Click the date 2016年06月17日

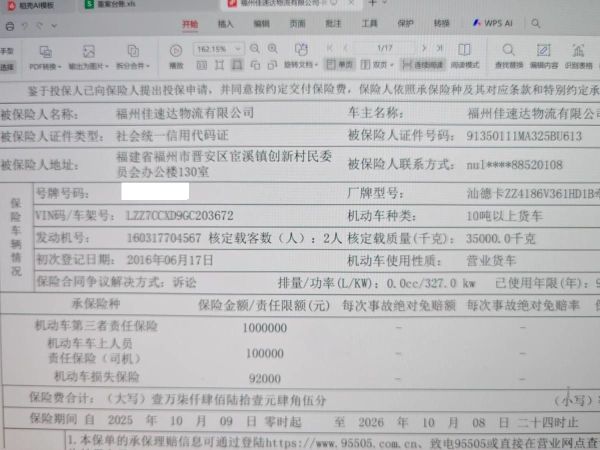point(170,260)
